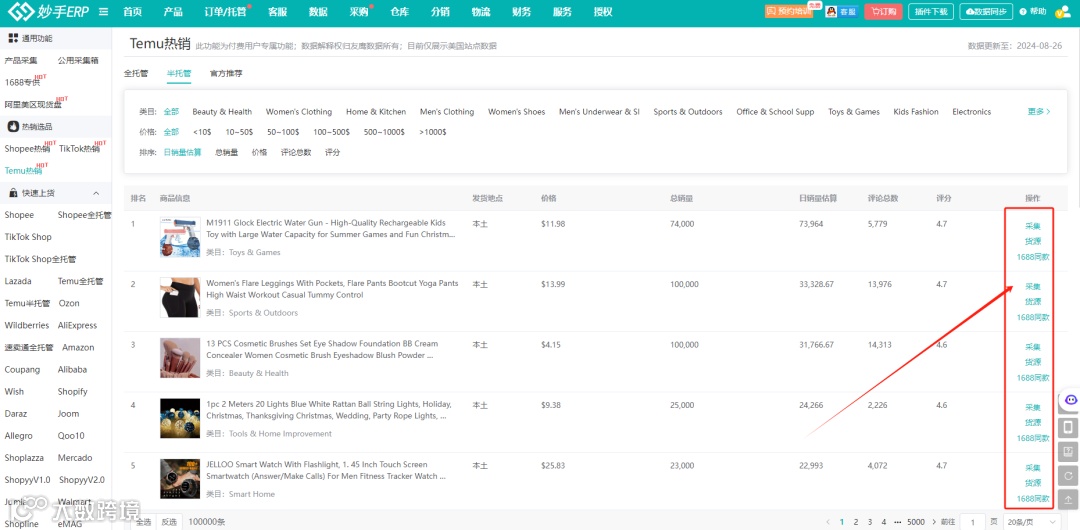Open Shopee热销 in sidebar

point(28,149)
